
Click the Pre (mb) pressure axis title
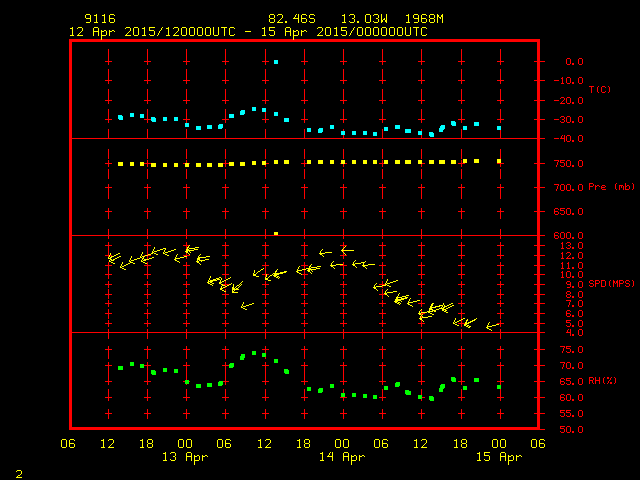click(x=611, y=187)
